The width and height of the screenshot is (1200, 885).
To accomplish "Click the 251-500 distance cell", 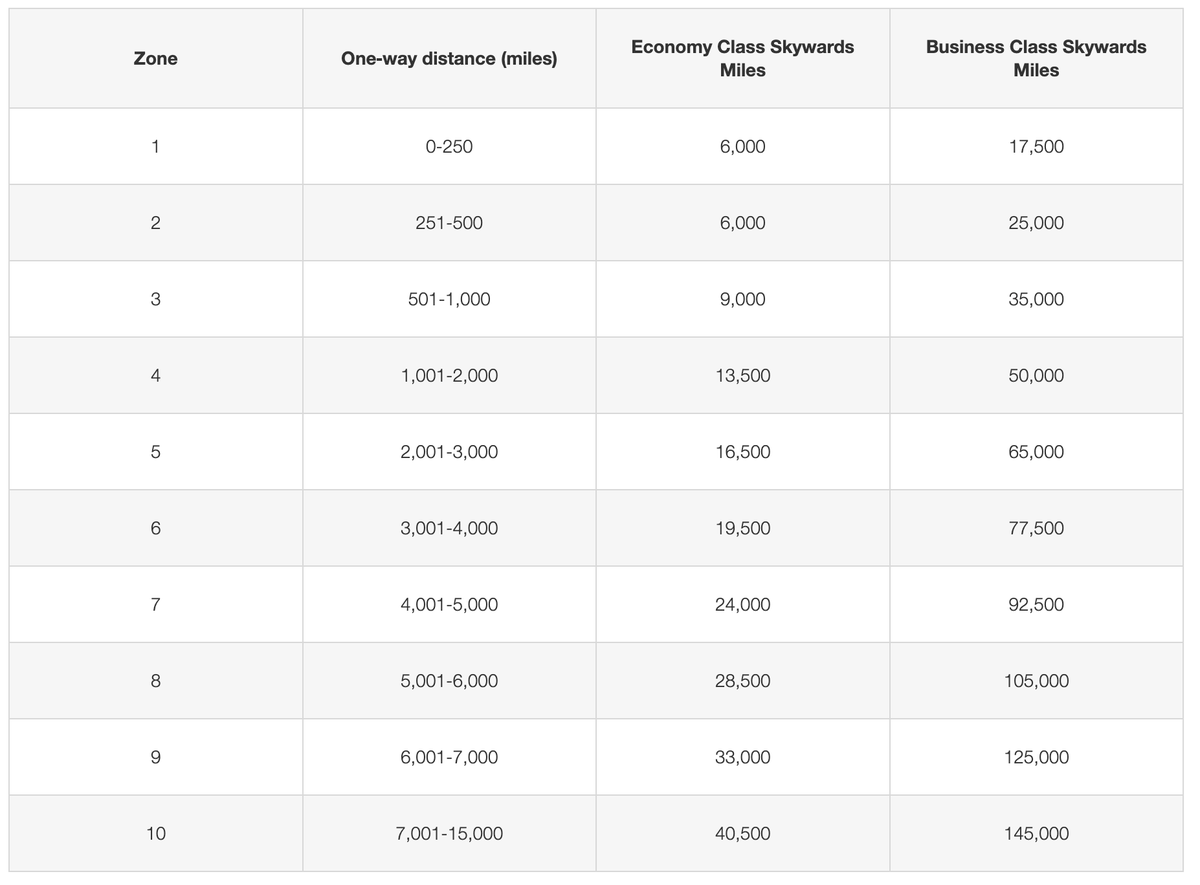I will tap(449, 223).
